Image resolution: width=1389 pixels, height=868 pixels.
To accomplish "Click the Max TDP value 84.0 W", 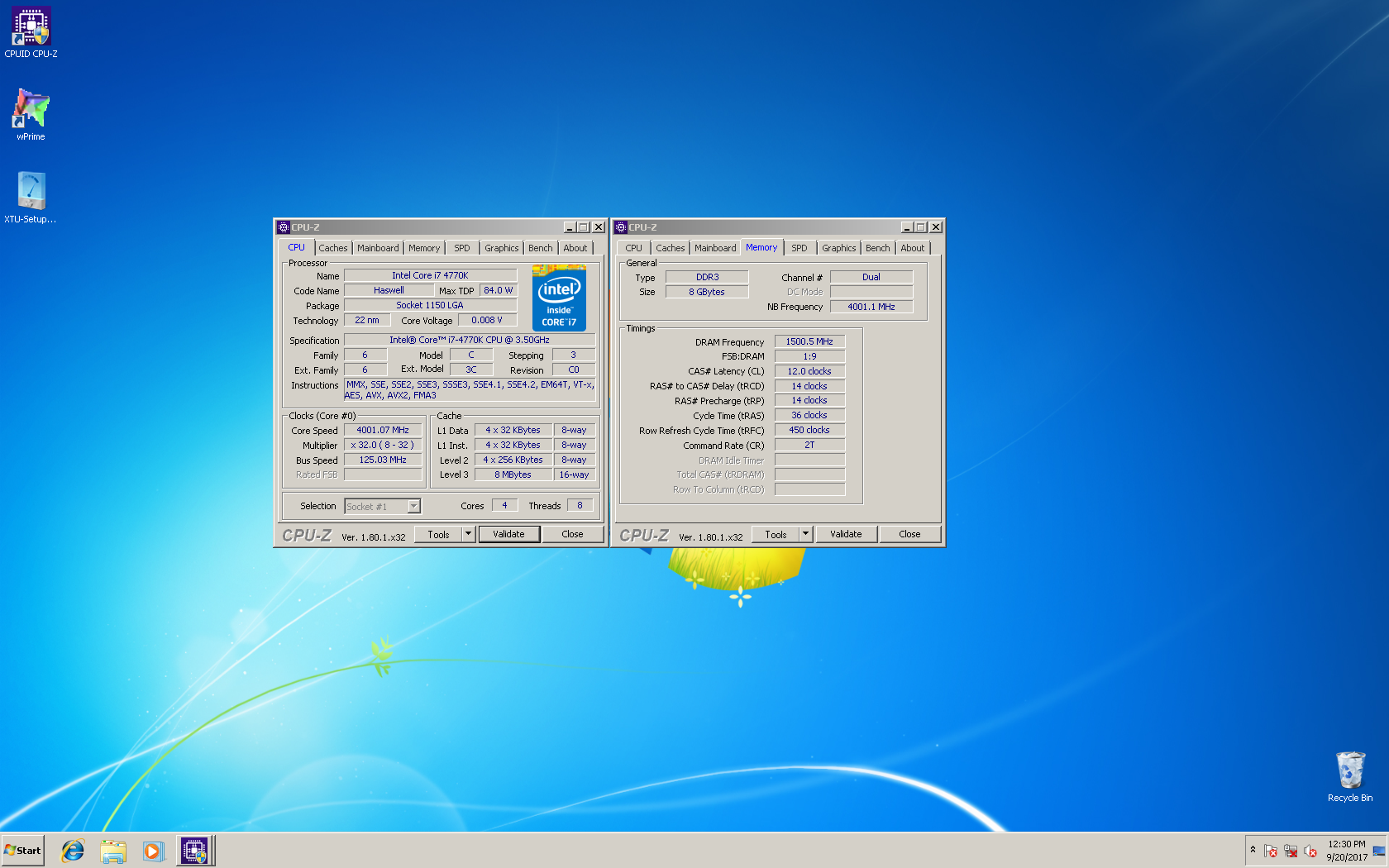I will click(498, 290).
